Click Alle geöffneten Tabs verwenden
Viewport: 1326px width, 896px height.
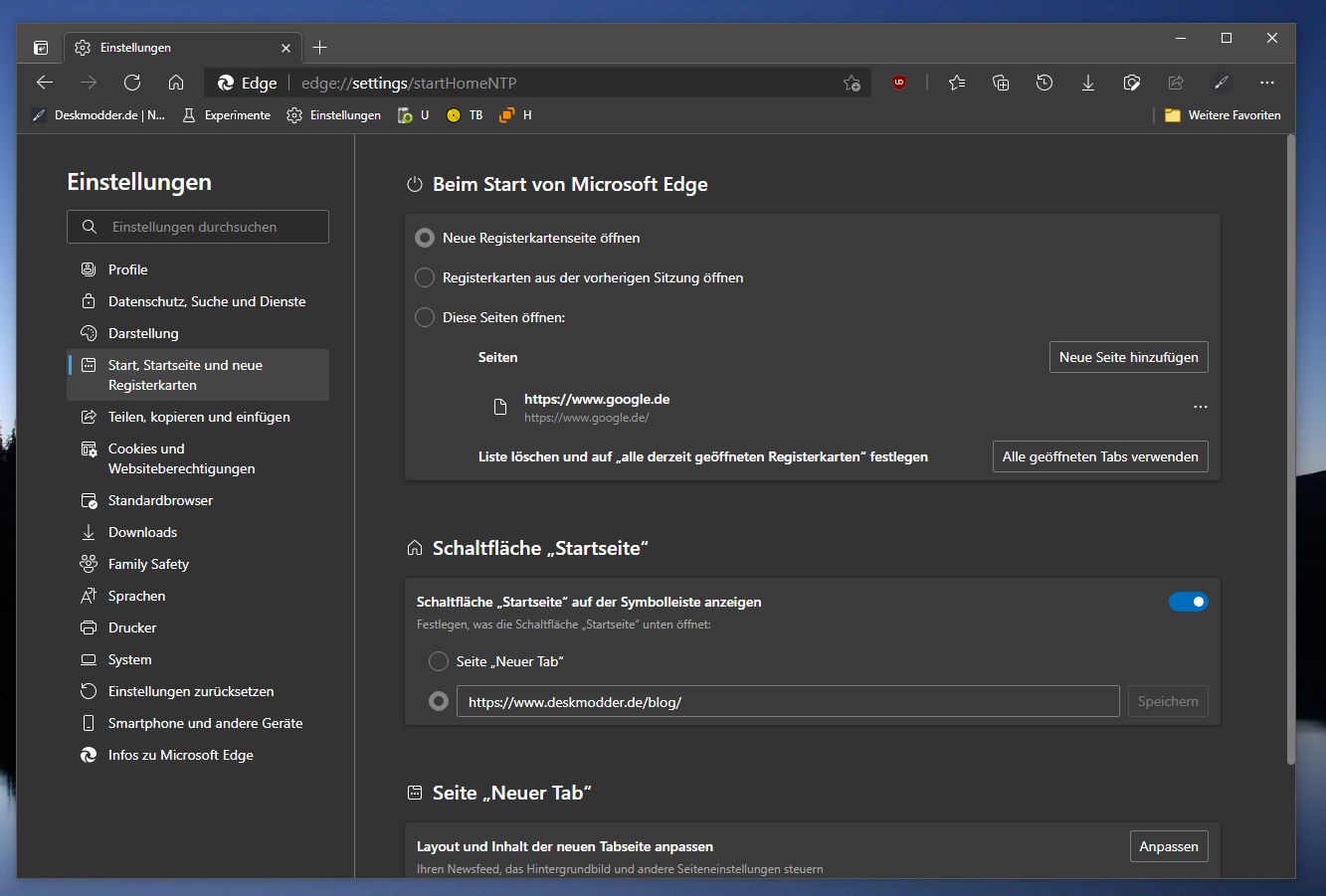pos(1100,456)
